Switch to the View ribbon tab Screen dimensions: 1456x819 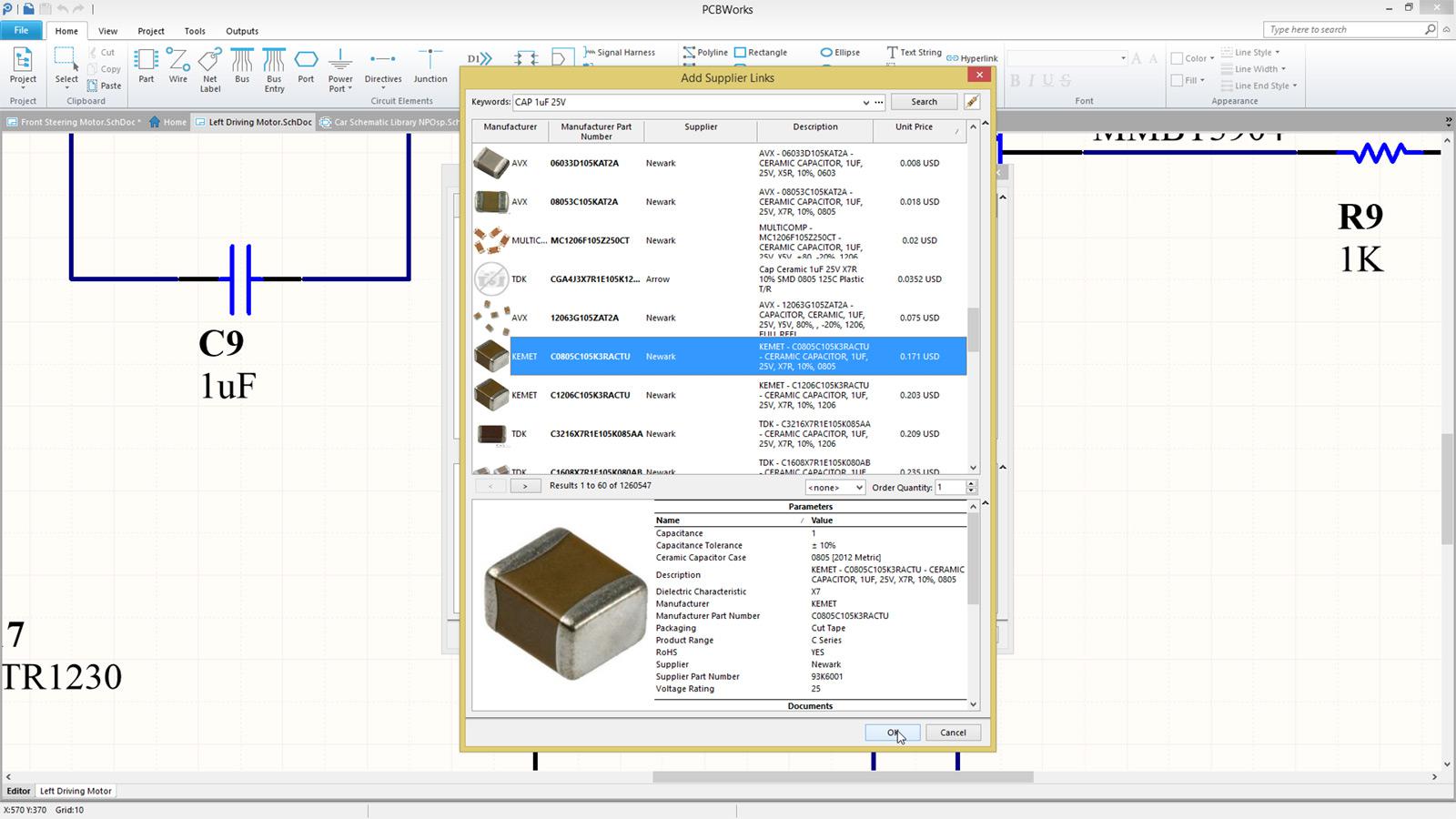point(107,30)
